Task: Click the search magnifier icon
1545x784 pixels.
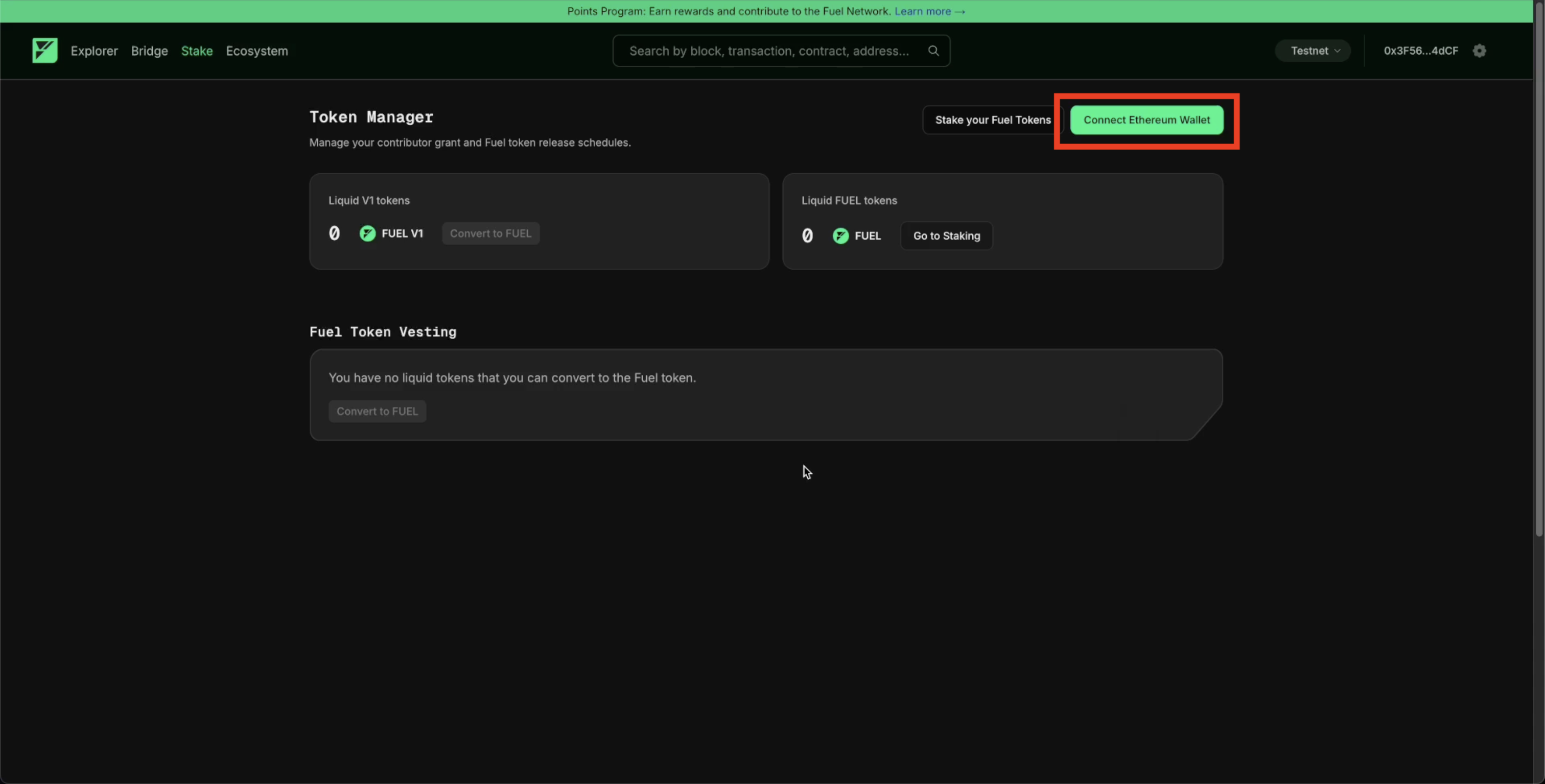Action: click(x=933, y=51)
